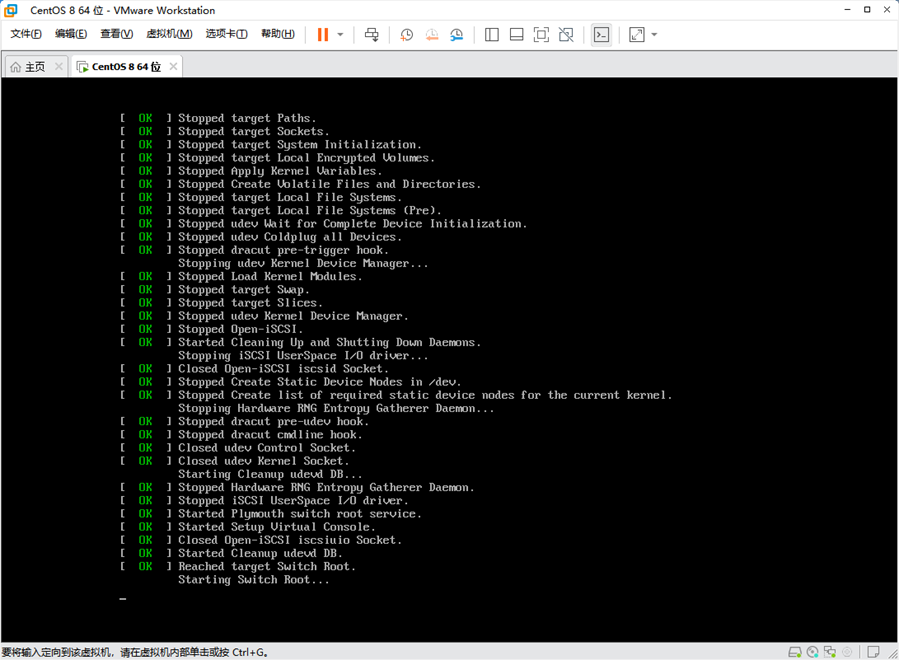Click 'Stopped udev Coldplug all Devices.' line
Viewport: 899px width, 660px height.
pyautogui.click(x=261, y=237)
